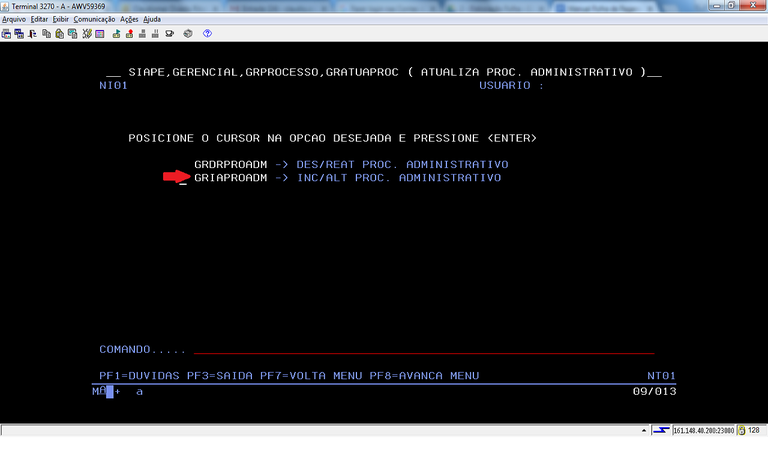Close the Terminal 3270 window

pyautogui.click(x=753, y=5)
